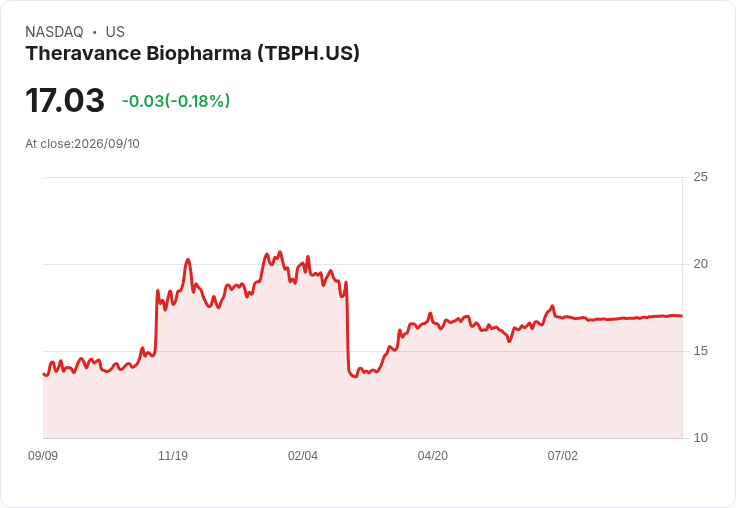Click the chart line's right endpoint

point(682,316)
